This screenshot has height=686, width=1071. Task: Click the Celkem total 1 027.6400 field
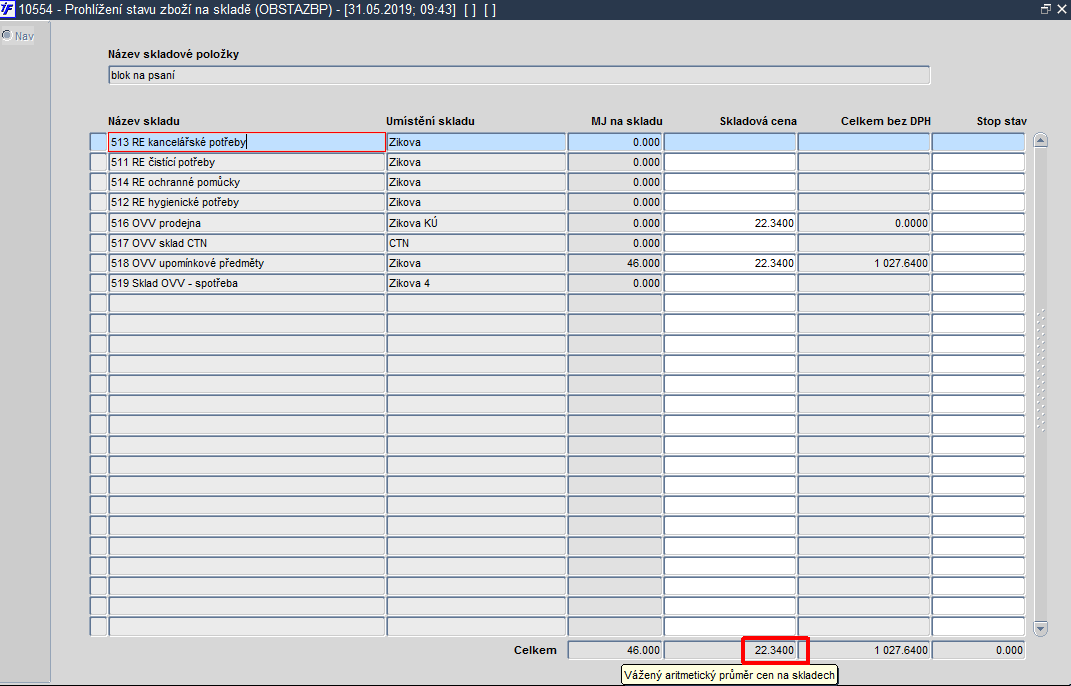pyautogui.click(x=864, y=650)
